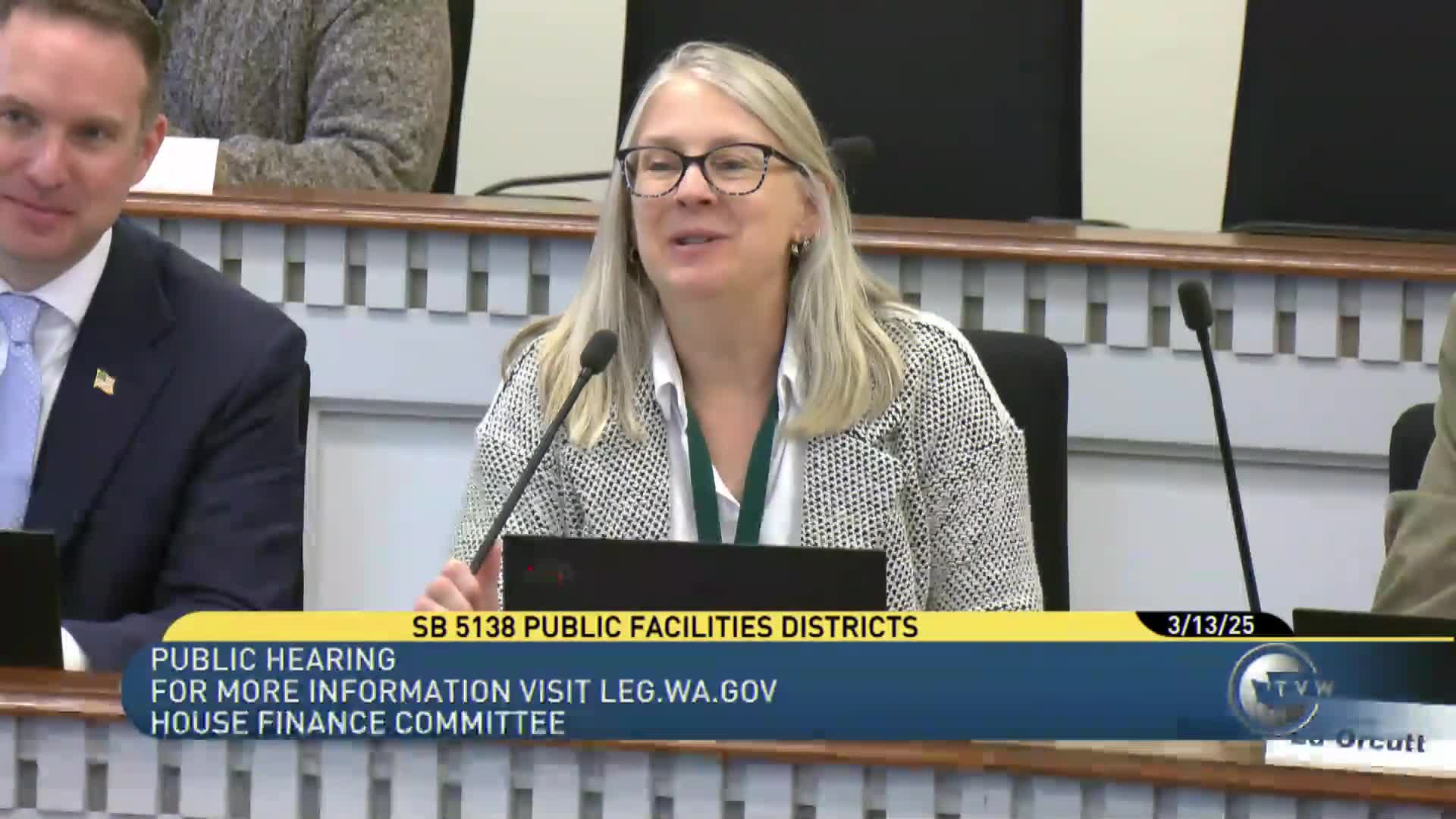
Task: Click the microphone head in front of the woman
Action: pos(599,350)
